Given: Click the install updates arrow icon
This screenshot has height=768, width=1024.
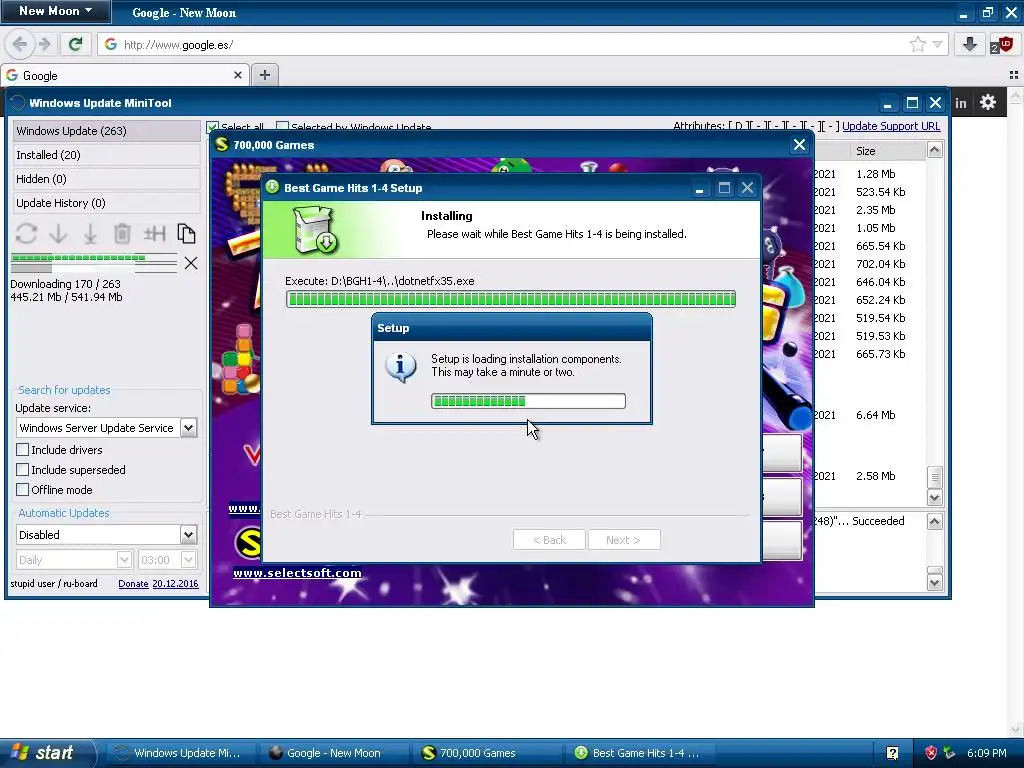Looking at the screenshot, I should pyautogui.click(x=90, y=234).
